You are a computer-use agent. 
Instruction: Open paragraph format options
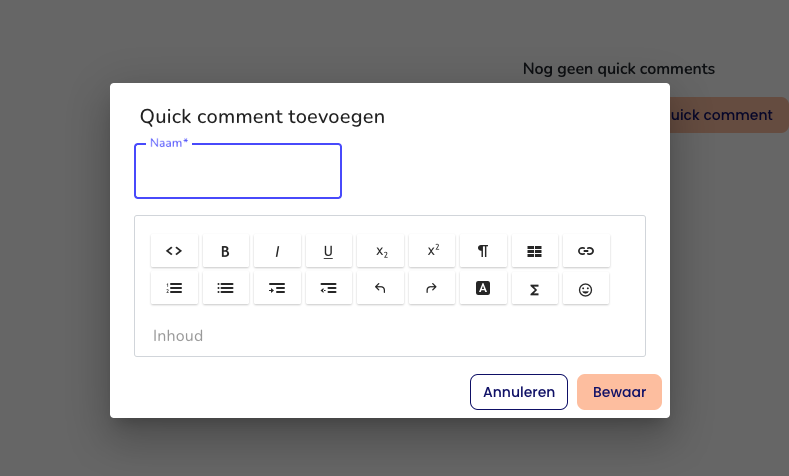coord(483,251)
